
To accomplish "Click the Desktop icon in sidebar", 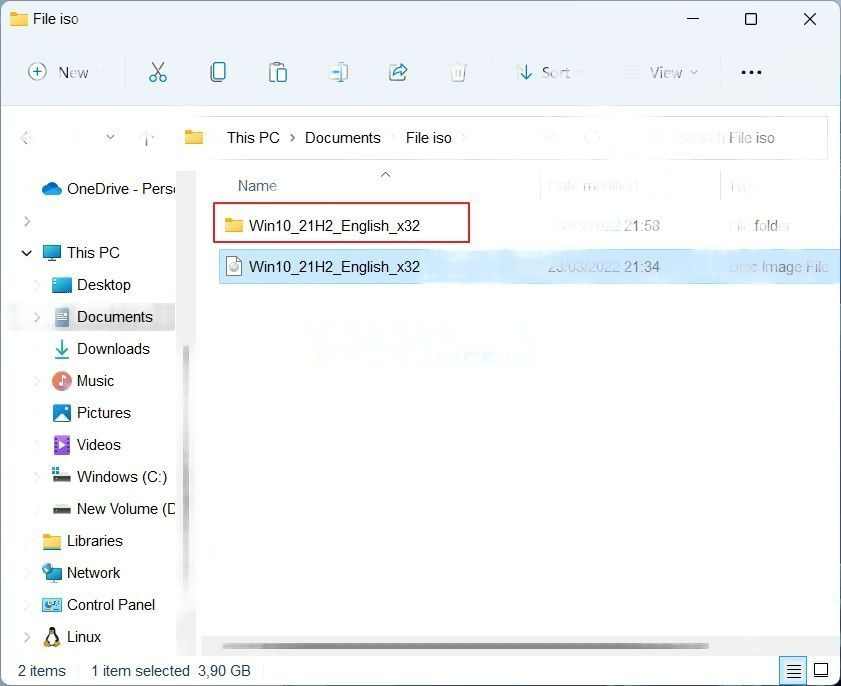I will coord(62,285).
